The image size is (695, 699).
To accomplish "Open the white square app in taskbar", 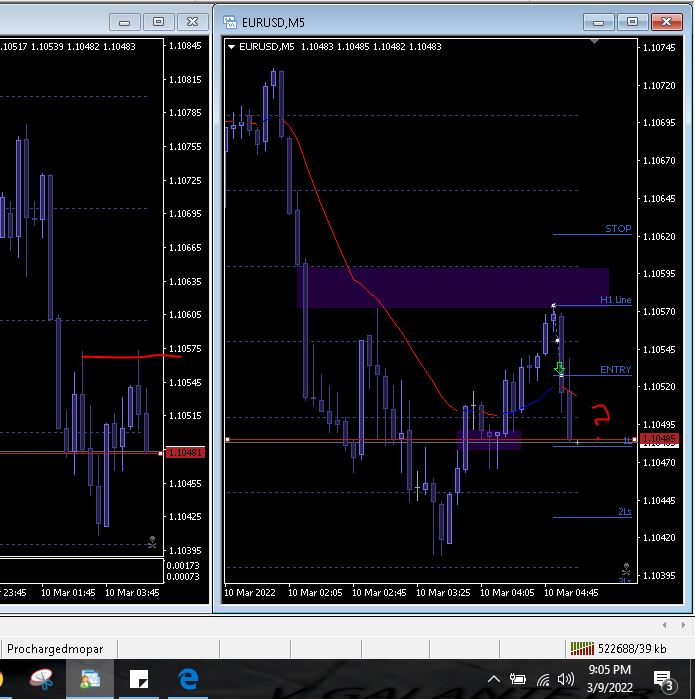I will click(x=139, y=679).
